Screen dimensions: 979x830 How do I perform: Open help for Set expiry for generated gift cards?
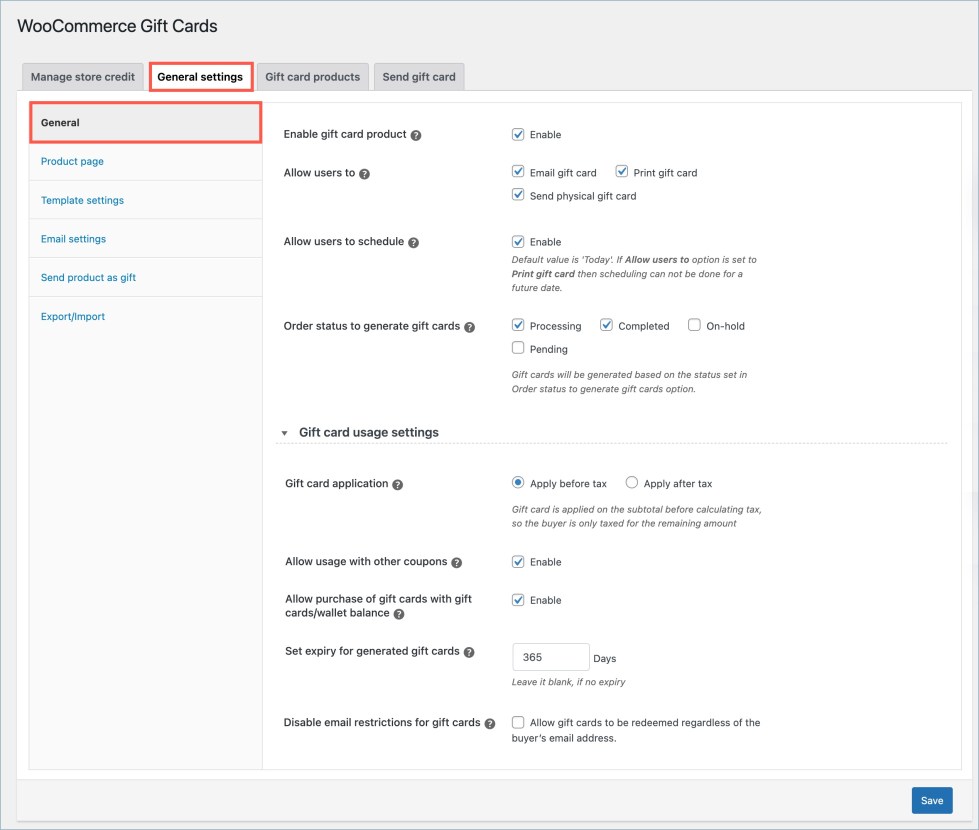(x=469, y=652)
